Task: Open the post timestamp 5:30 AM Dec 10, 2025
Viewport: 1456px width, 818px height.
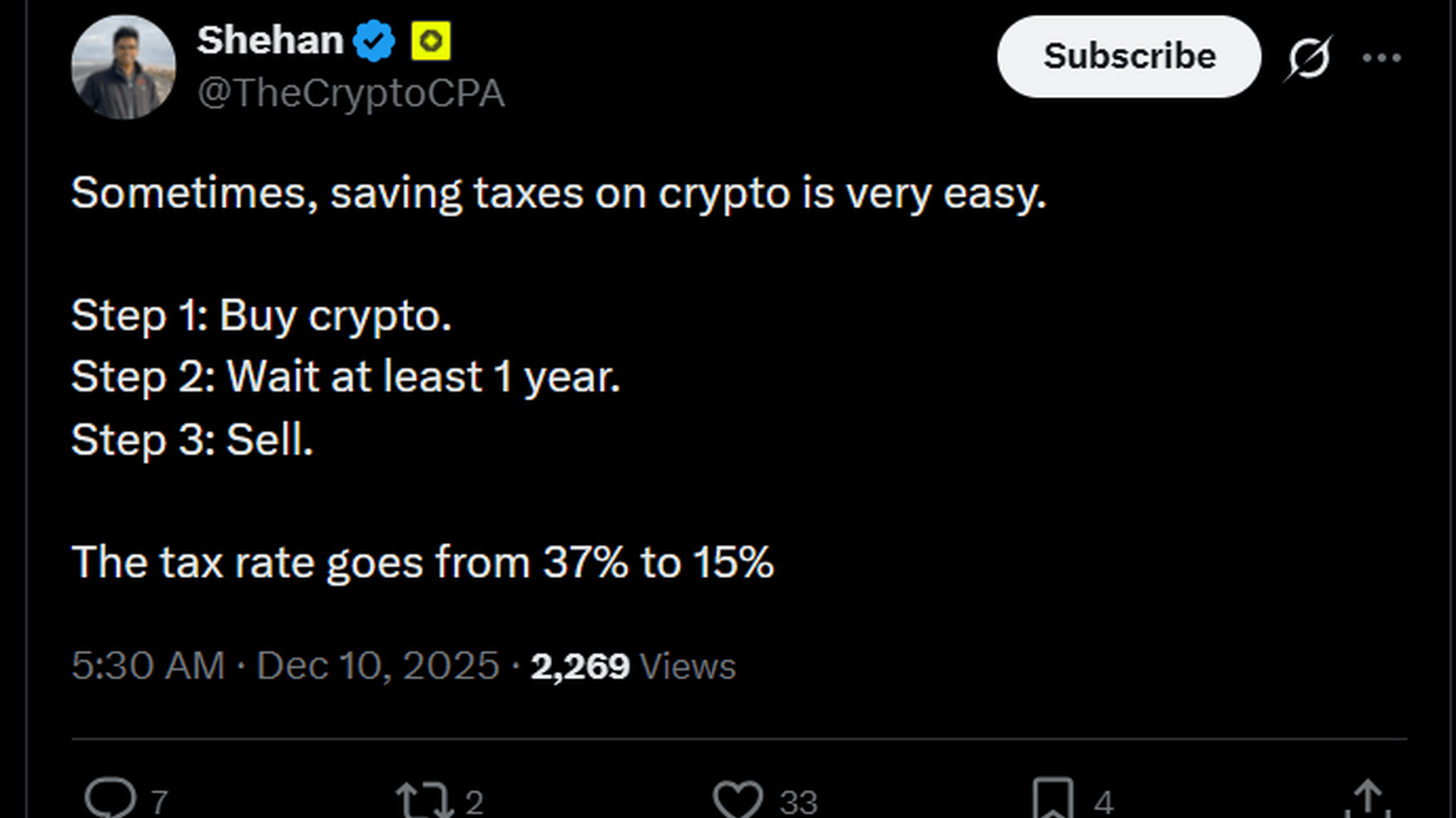Action: (x=285, y=666)
